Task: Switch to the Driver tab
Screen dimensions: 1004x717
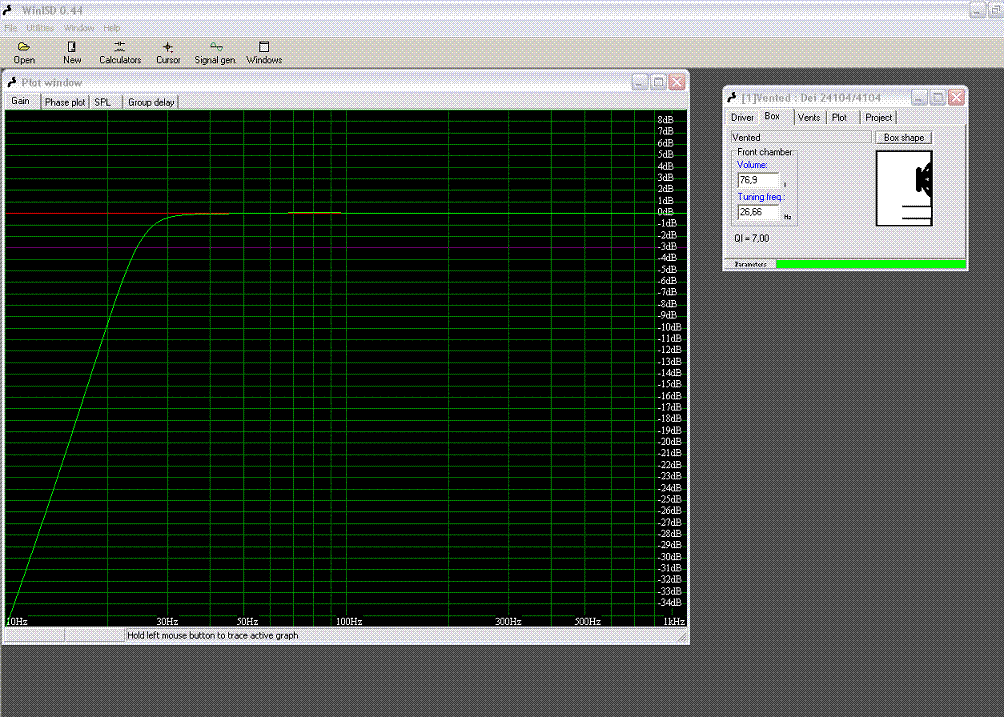Action: pos(742,117)
